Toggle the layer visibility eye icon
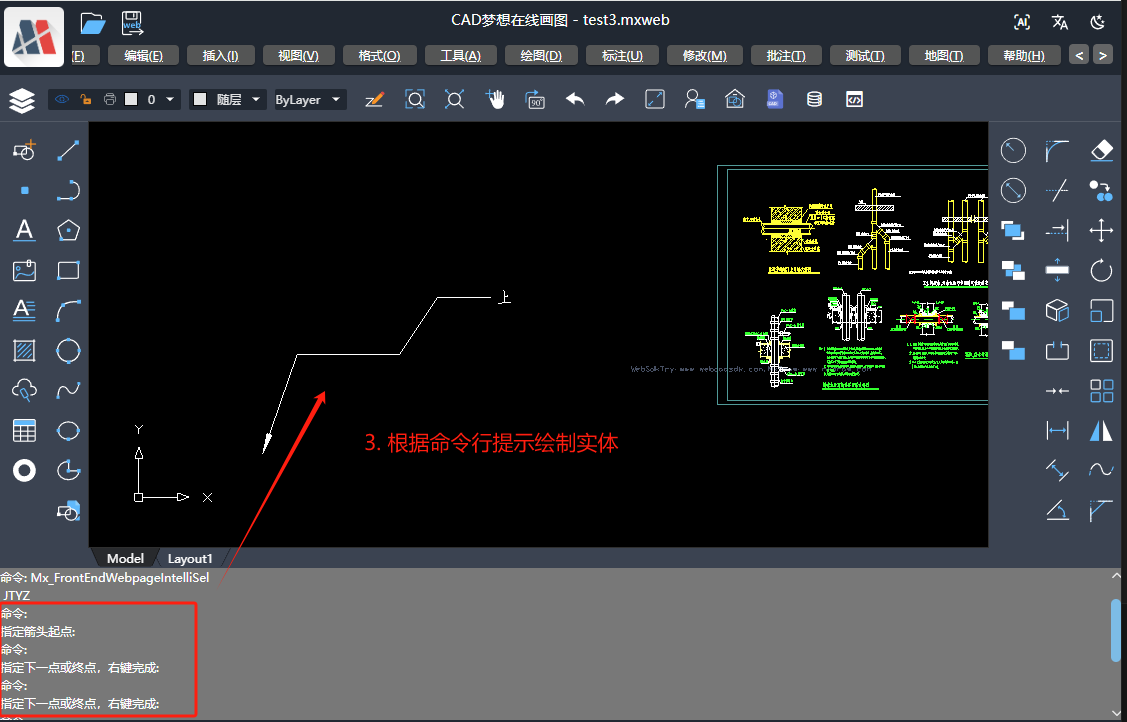This screenshot has width=1127, height=722. [x=61, y=99]
